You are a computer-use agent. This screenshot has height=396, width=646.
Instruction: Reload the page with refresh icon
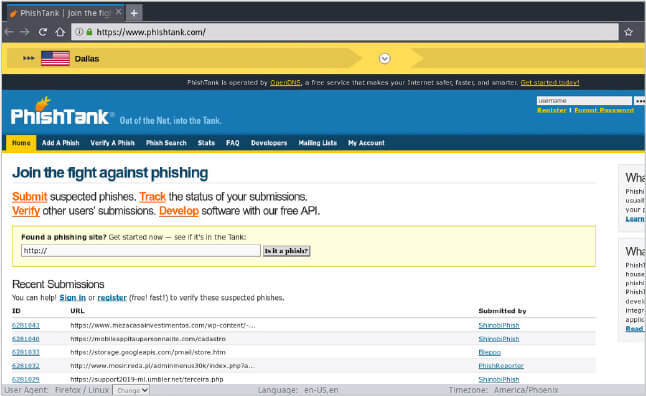[42, 32]
